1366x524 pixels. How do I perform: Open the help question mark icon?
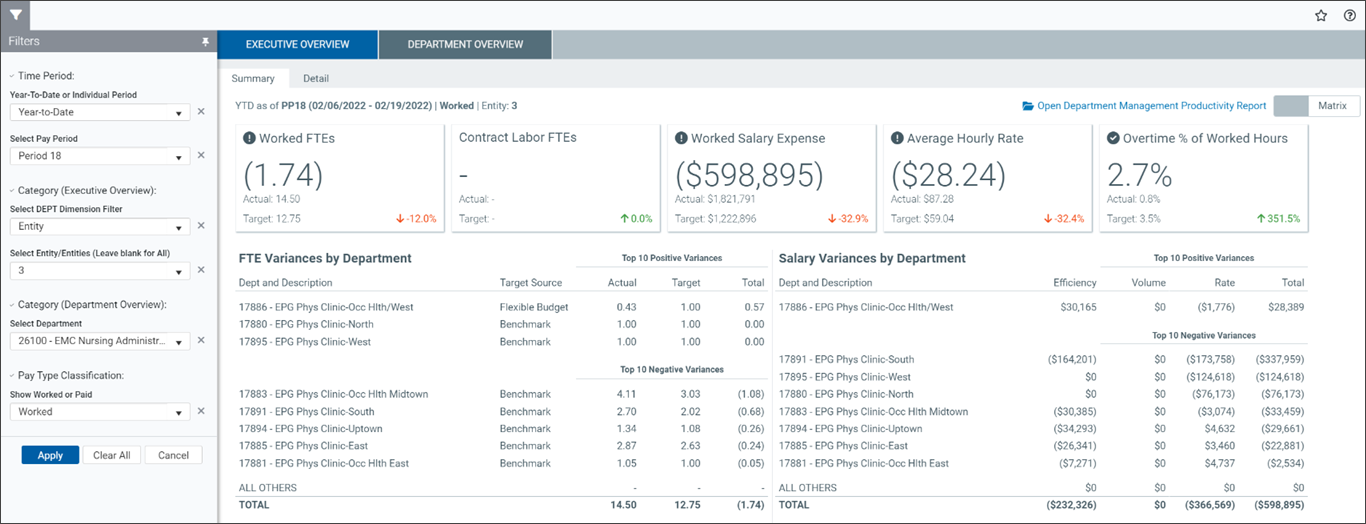(x=1349, y=15)
